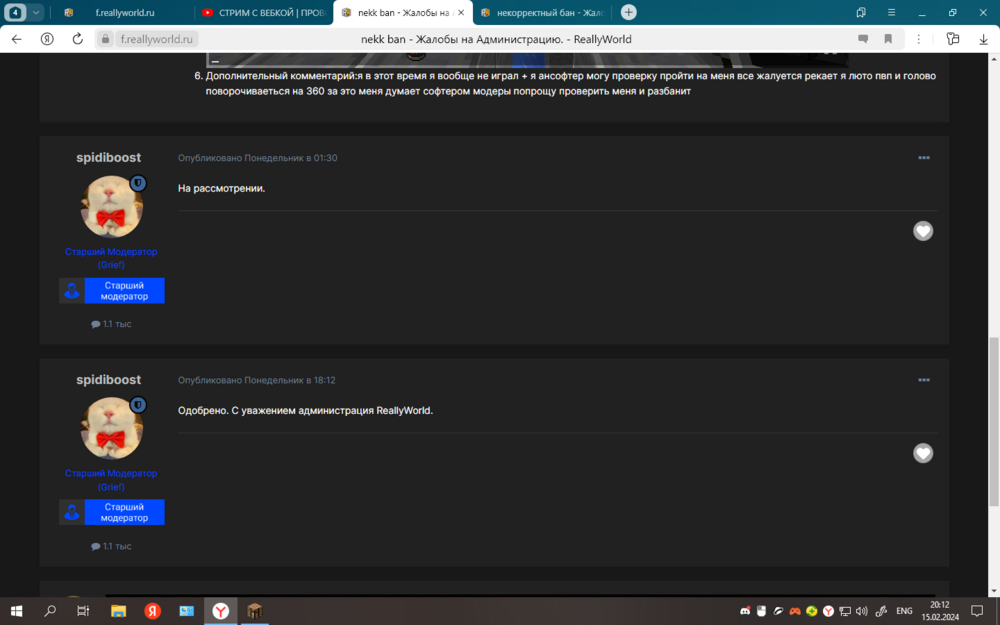
Task: Click the 'На рассмотрении.' message text
Action: pos(221,188)
